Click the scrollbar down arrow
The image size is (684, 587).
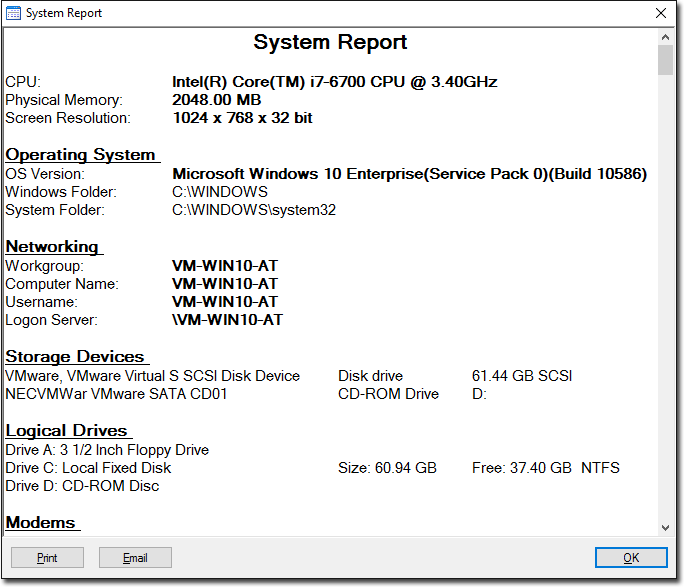pos(665,527)
